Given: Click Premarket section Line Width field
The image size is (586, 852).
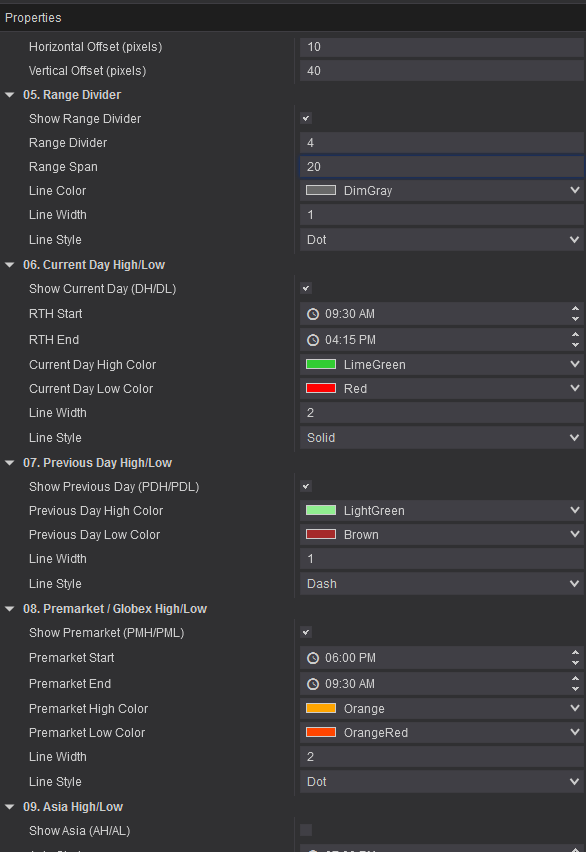Looking at the screenshot, I should [442, 756].
